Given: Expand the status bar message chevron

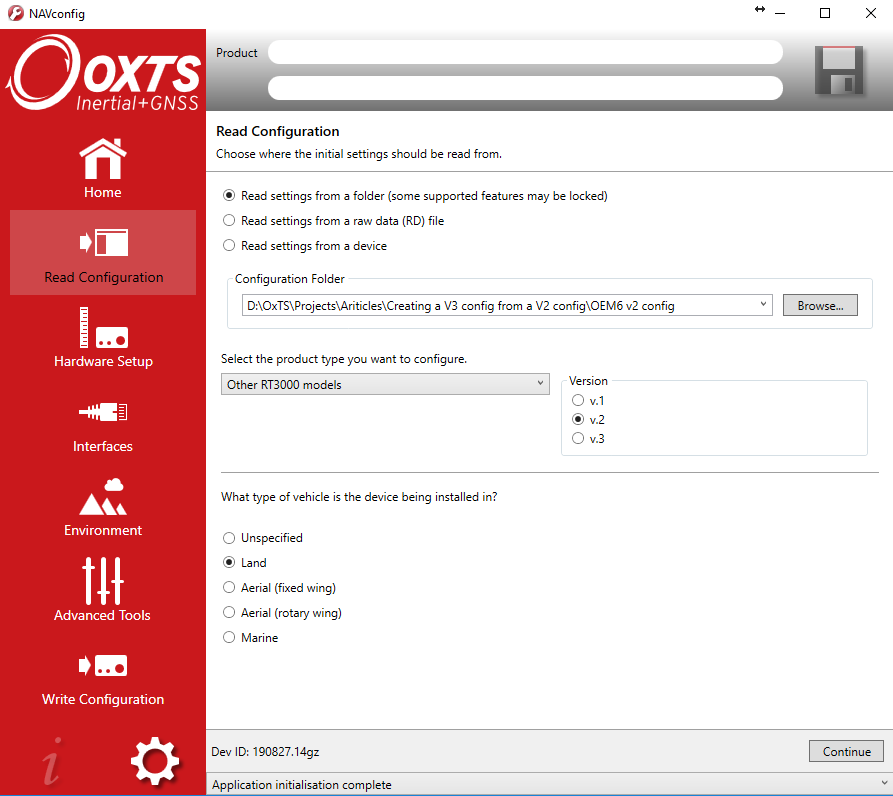Looking at the screenshot, I should point(884,784).
